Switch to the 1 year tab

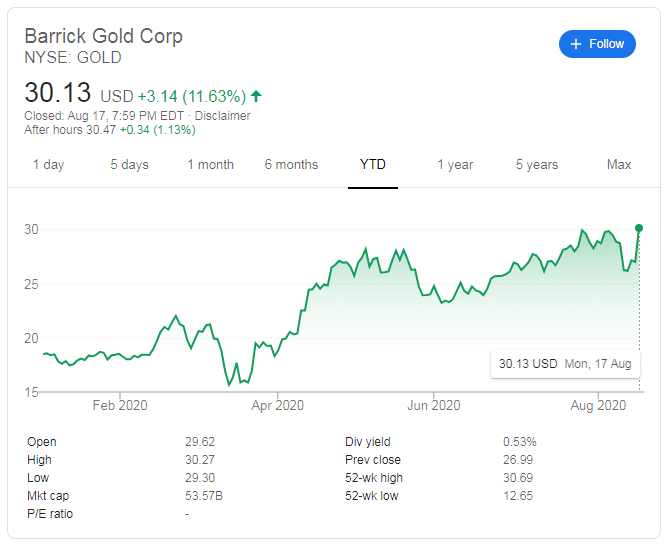(x=455, y=165)
